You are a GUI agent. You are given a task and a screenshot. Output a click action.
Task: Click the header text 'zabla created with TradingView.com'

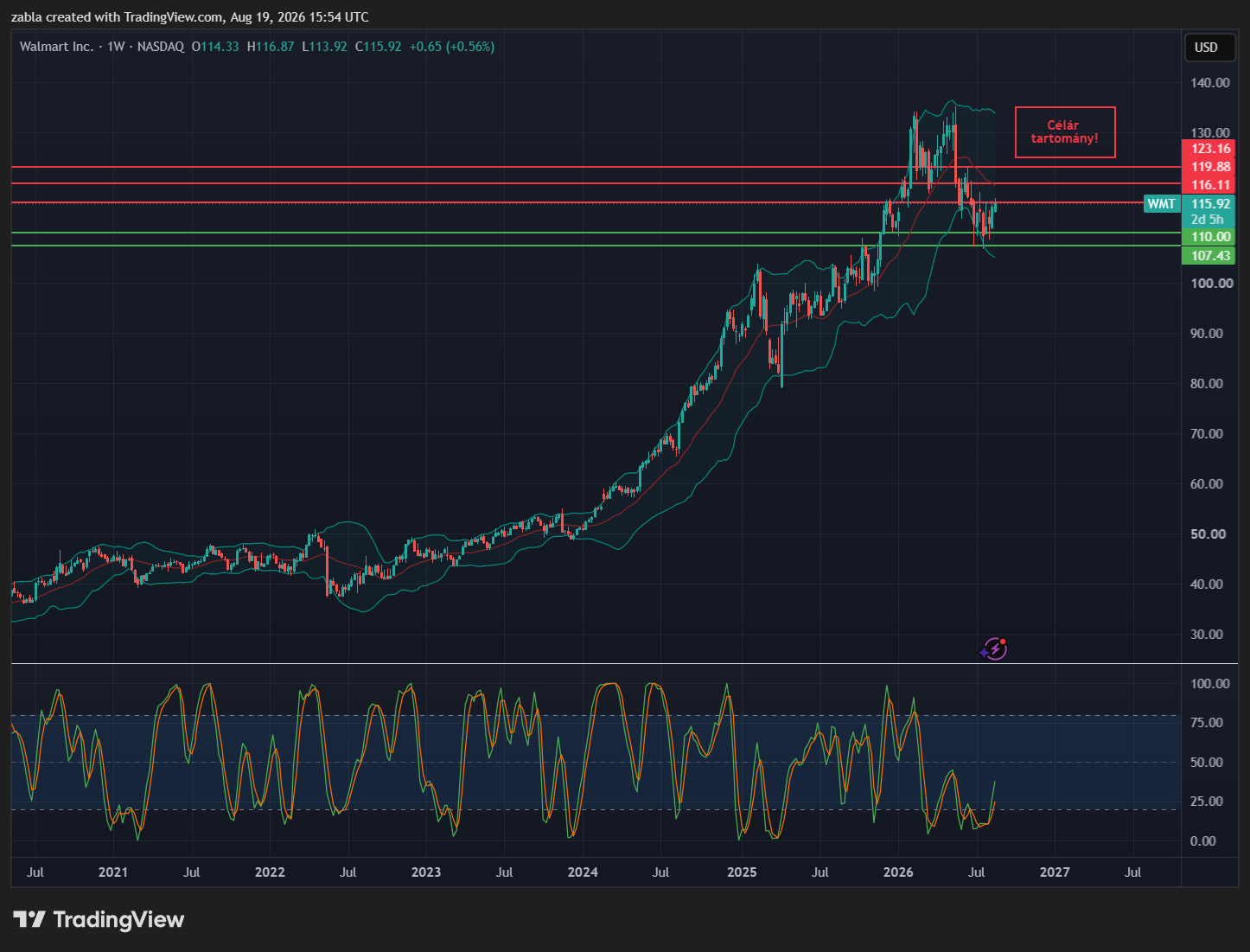(117, 16)
